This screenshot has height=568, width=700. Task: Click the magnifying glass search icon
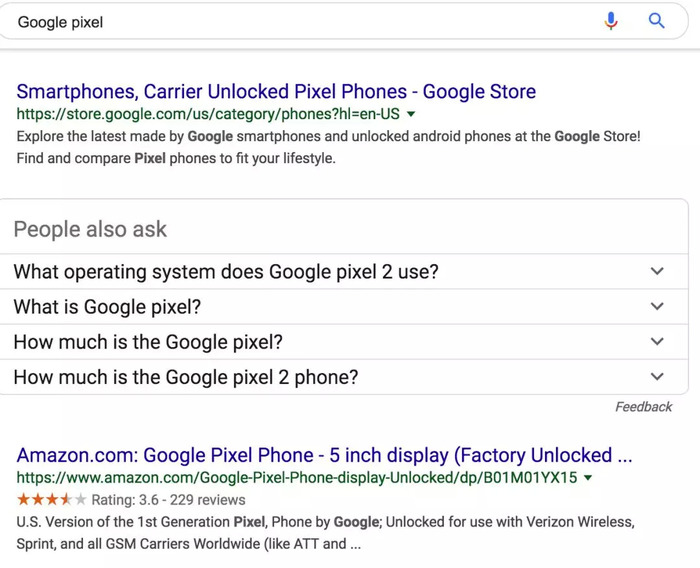[656, 21]
